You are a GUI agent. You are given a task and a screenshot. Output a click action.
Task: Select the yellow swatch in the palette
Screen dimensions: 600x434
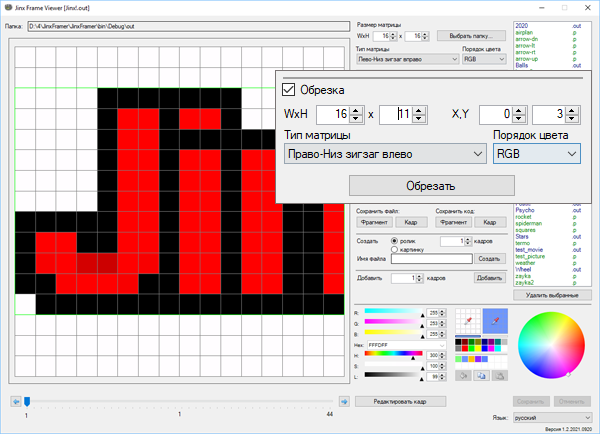point(478,349)
